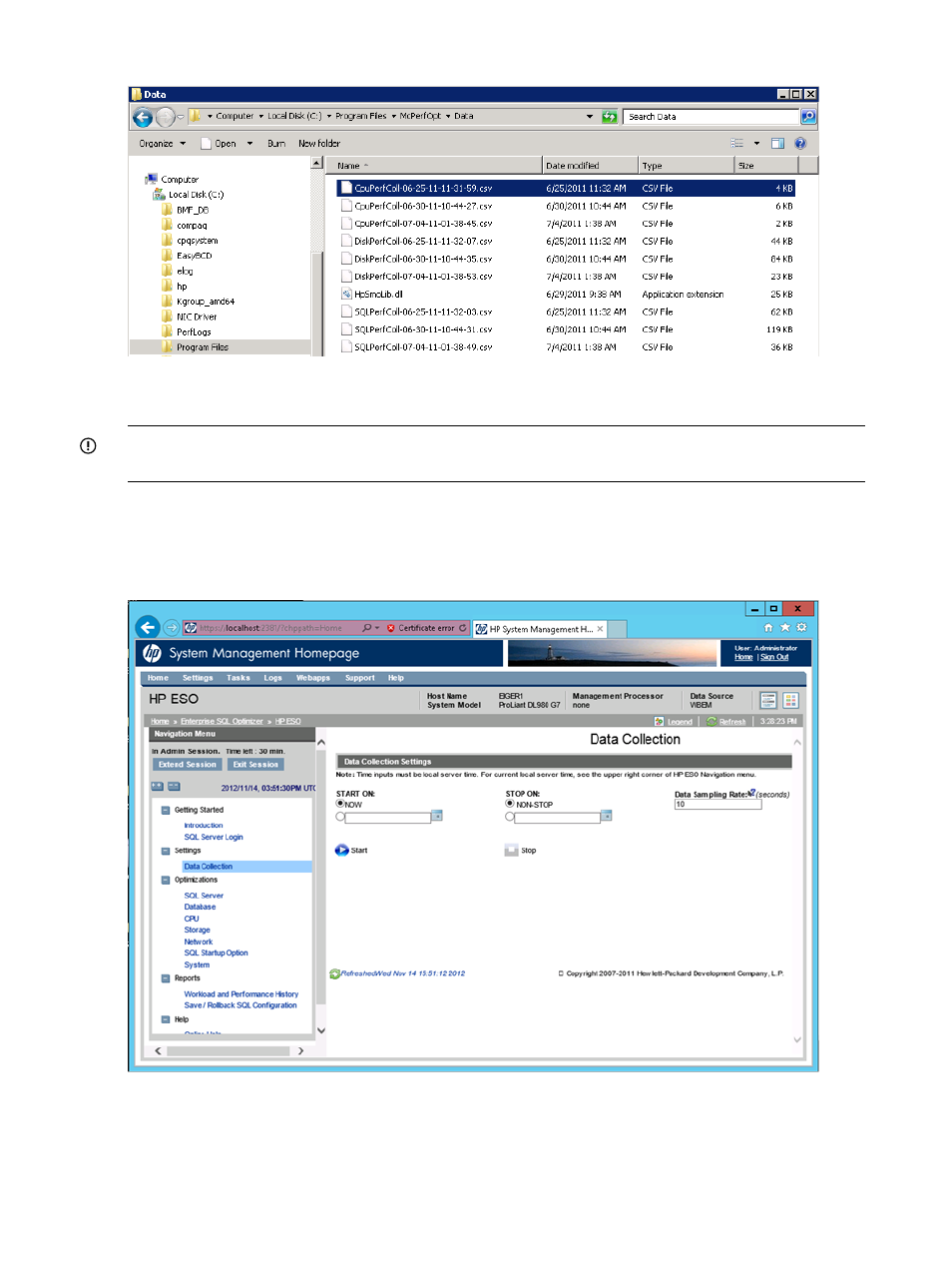Click the Search Data field
952x1268 pixels.
(712, 117)
